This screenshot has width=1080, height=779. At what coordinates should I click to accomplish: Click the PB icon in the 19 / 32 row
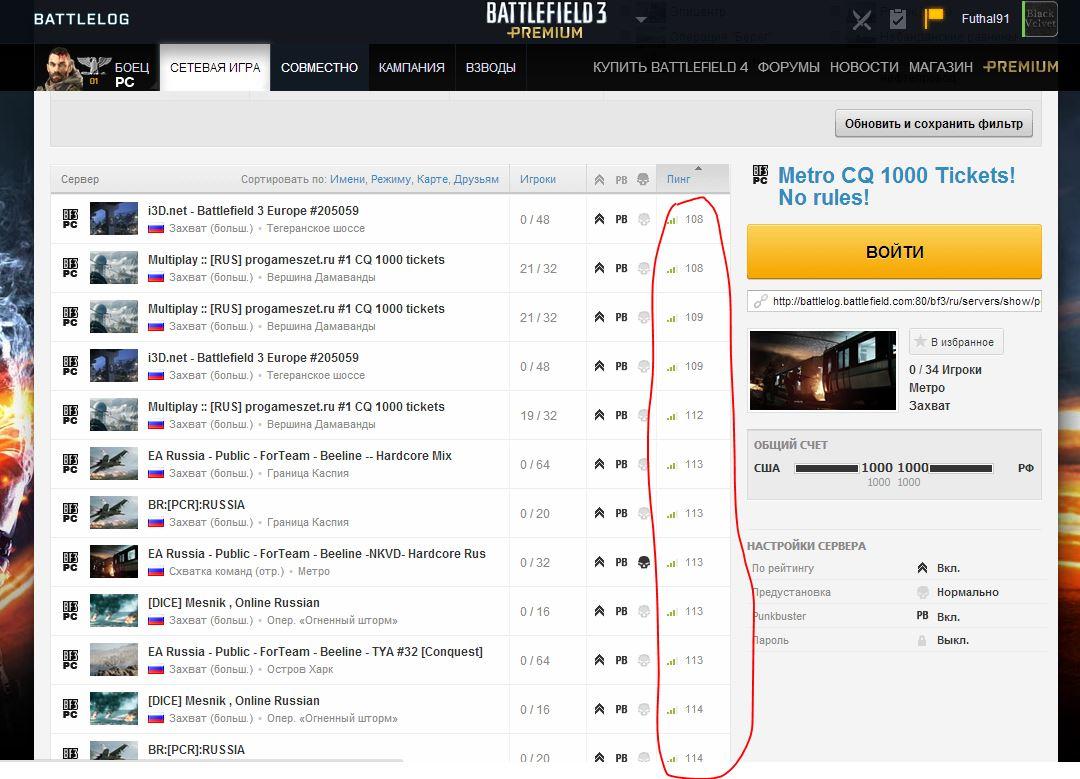coord(621,415)
